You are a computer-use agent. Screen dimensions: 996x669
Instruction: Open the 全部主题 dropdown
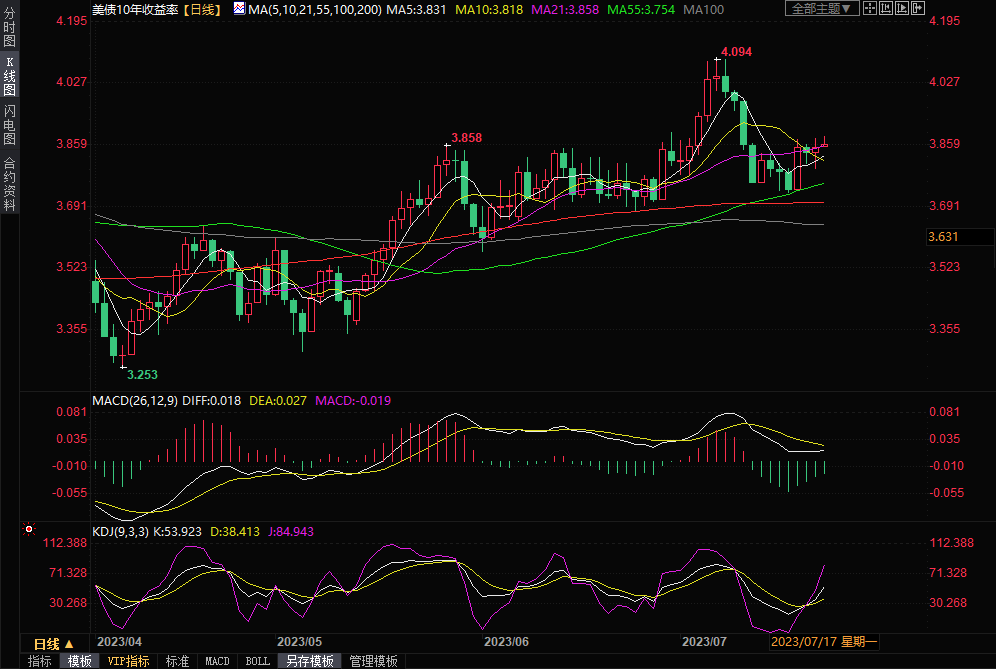tap(823, 8)
